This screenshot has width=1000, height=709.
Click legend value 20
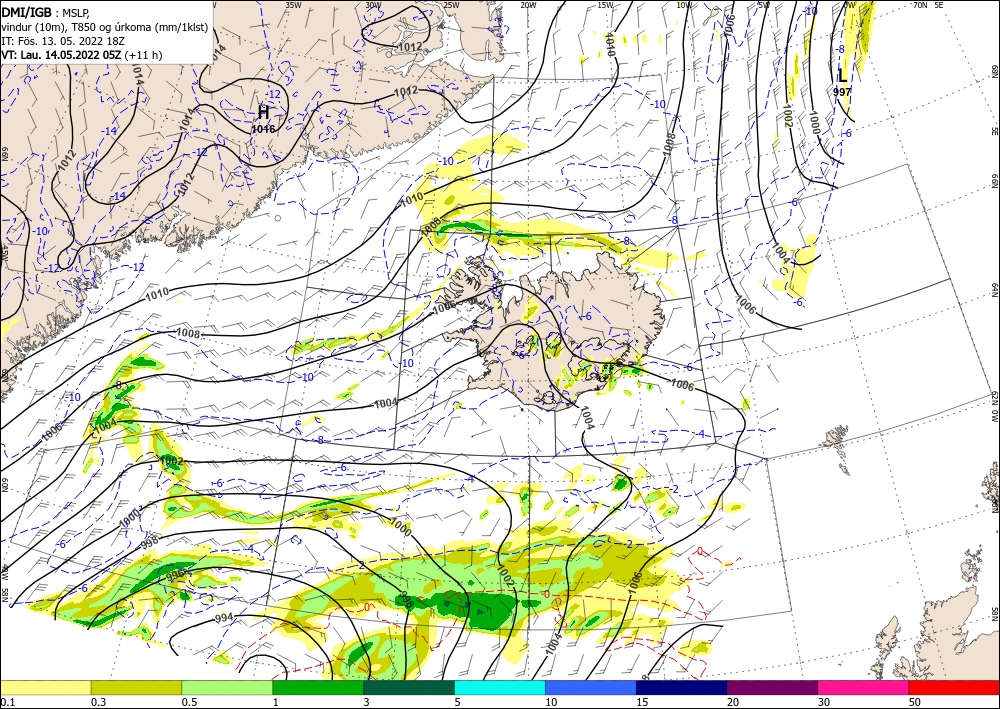pyautogui.click(x=733, y=702)
